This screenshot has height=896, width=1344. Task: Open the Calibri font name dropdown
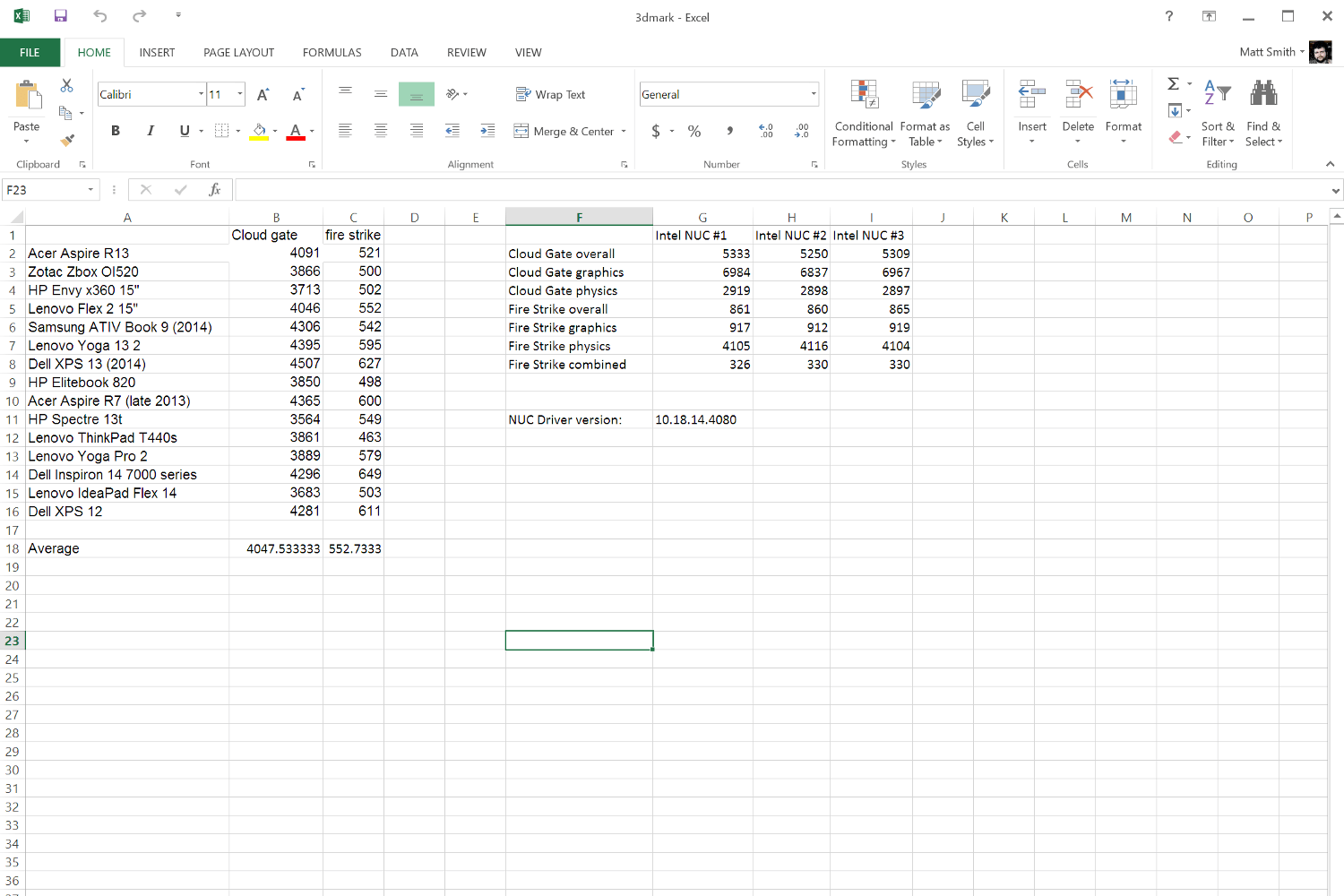point(201,94)
